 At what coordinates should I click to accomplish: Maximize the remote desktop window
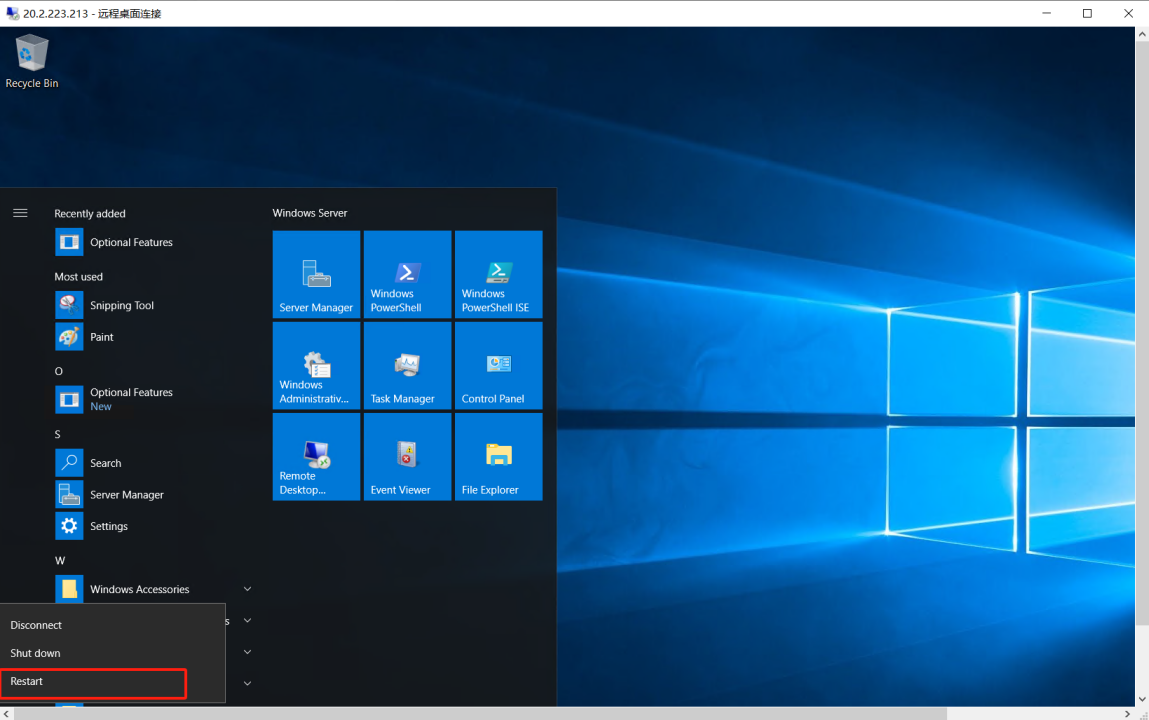[1087, 13]
